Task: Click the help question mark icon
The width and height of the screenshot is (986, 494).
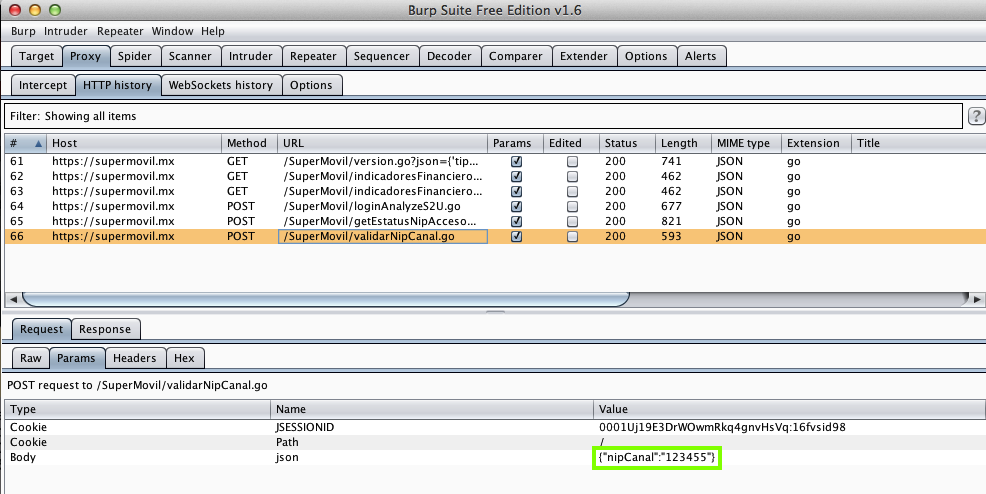Action: 977,116
